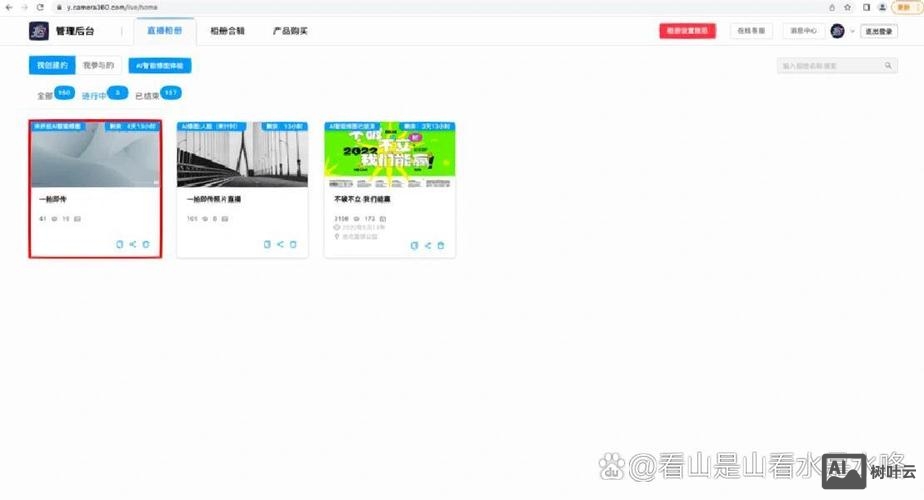Click the Camera360 logo beside 管理后台
Image resolution: width=924 pixels, height=500 pixels.
[x=39, y=31]
